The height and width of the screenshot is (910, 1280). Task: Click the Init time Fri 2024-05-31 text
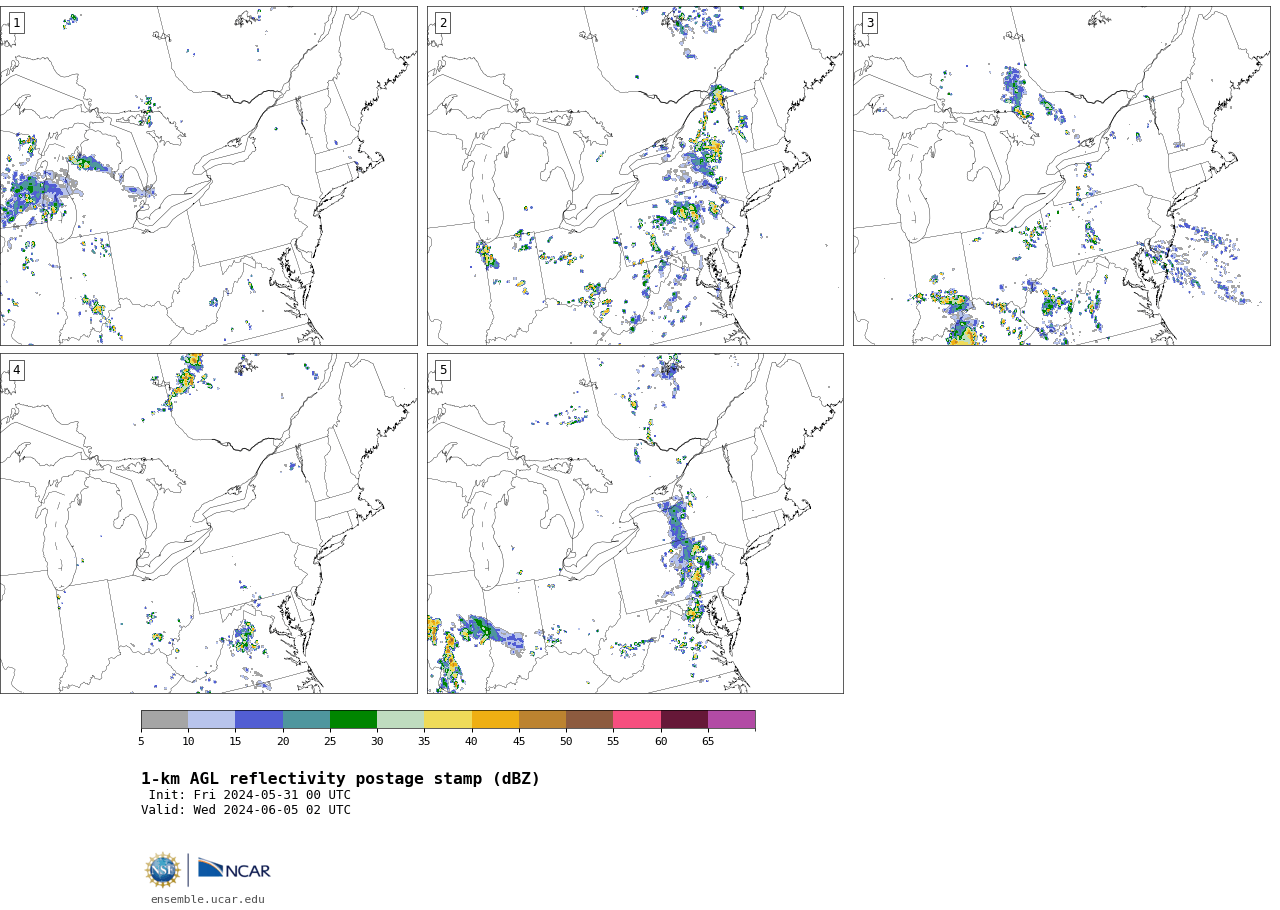tap(250, 795)
